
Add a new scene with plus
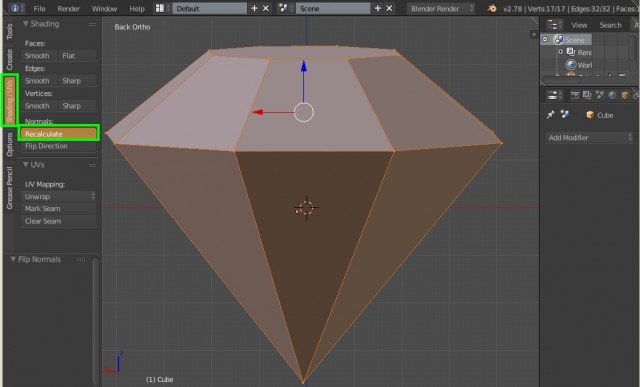point(378,8)
